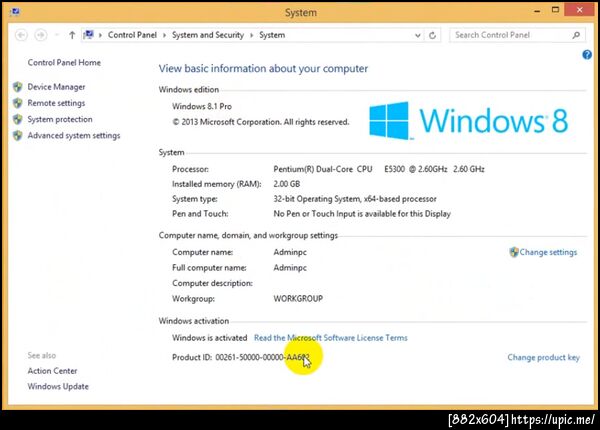
Task: Expand arrow after Control Panel breadcrumb
Action: click(164, 35)
